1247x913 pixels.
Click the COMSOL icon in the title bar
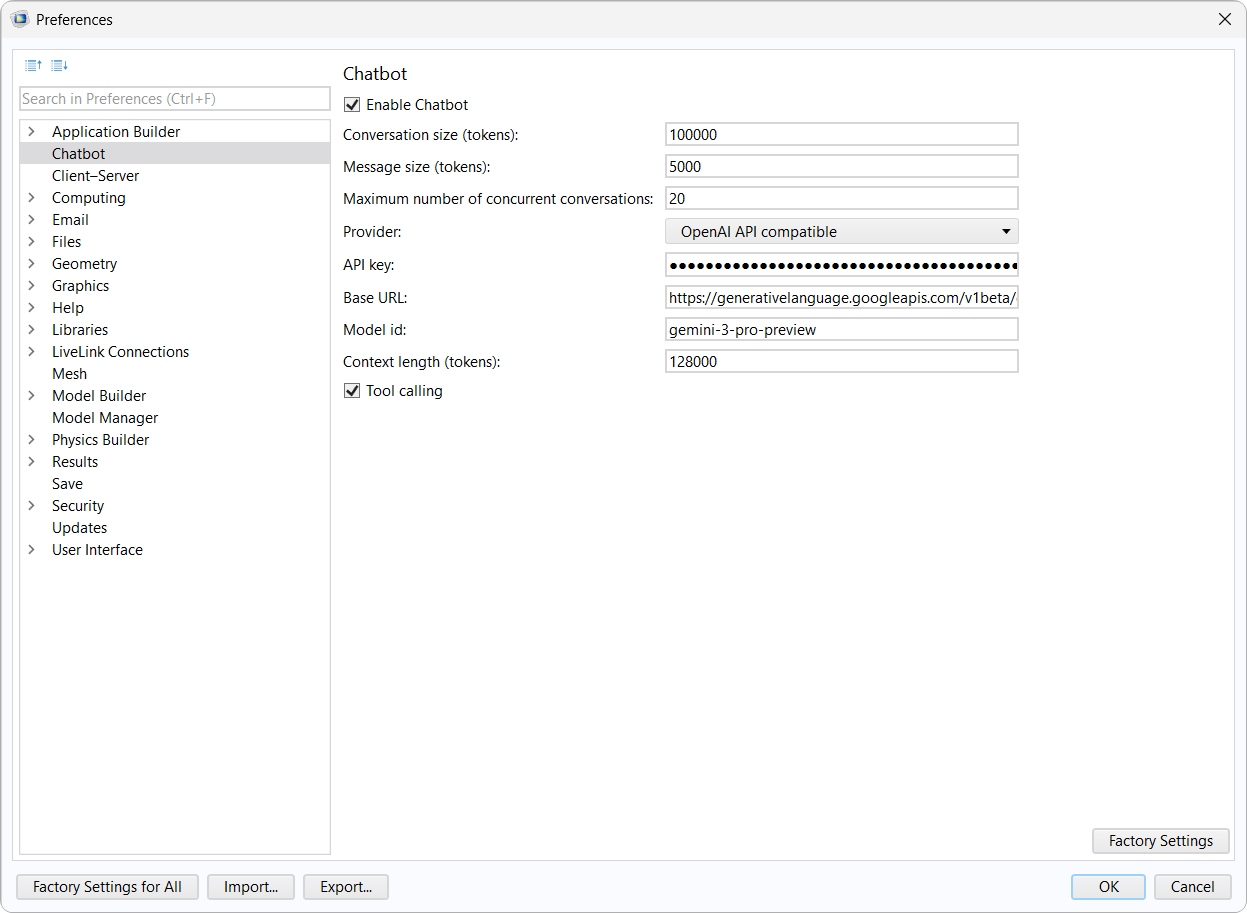pos(19,19)
